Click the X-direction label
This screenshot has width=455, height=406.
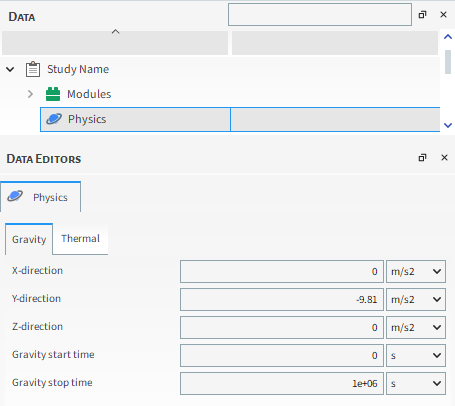point(37,270)
